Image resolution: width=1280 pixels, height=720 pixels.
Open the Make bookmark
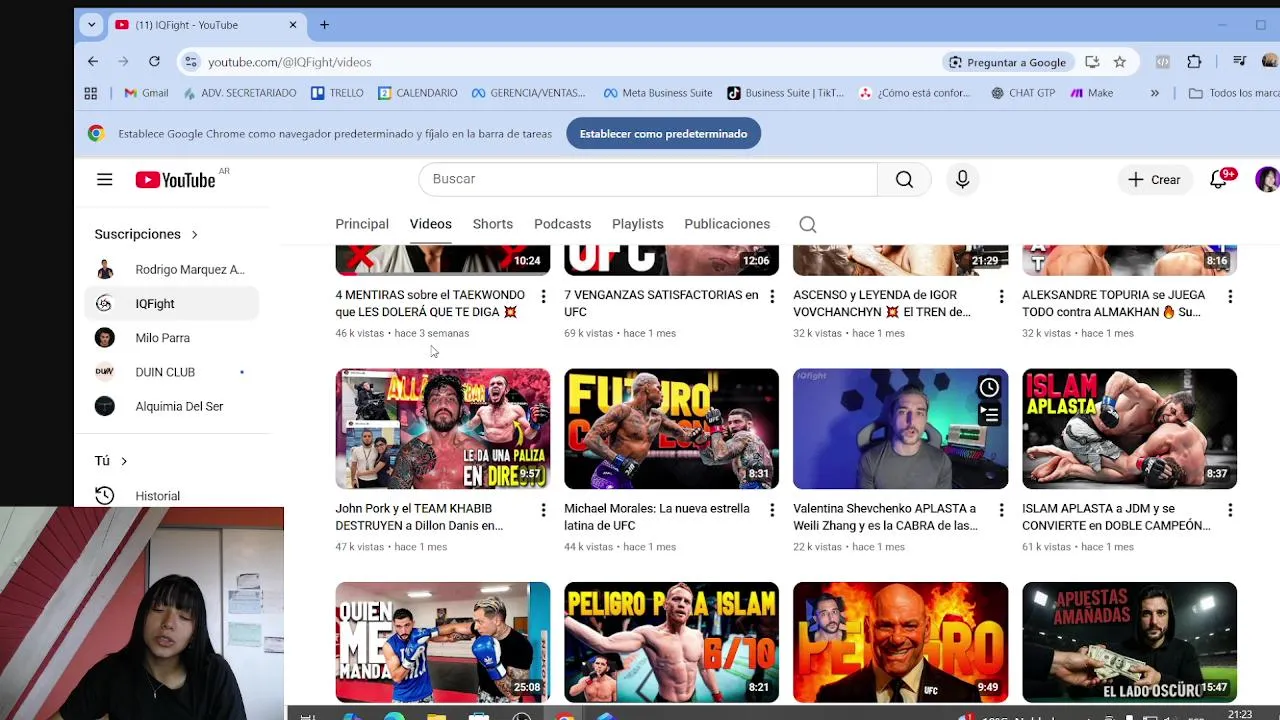click(x=1091, y=93)
